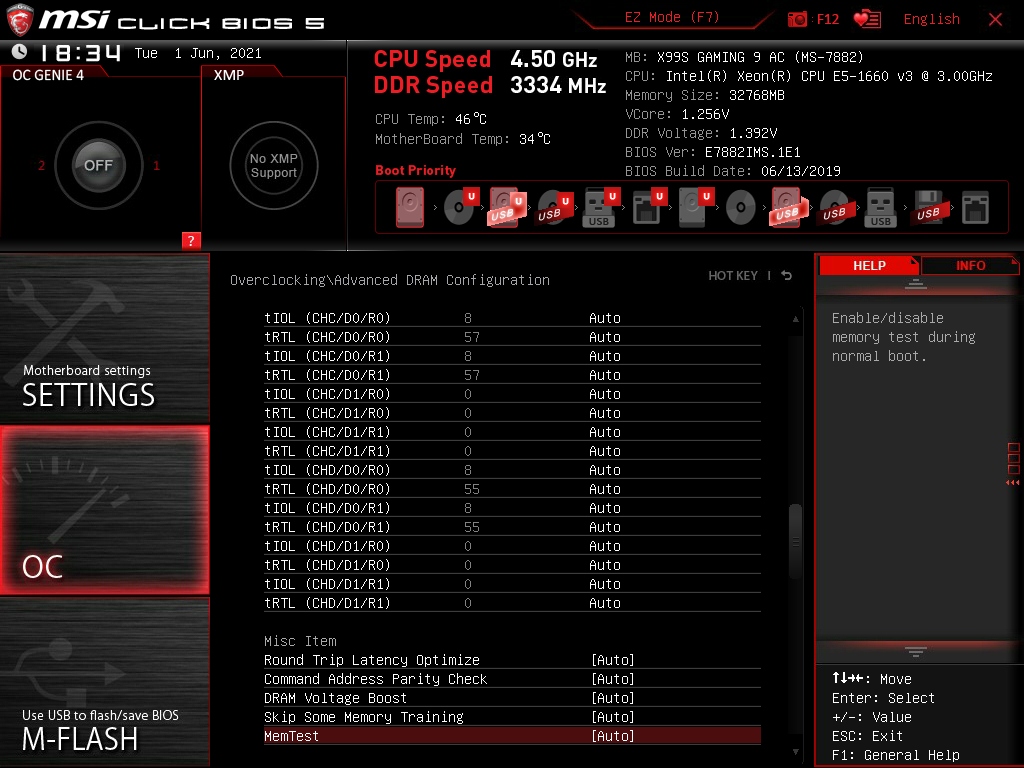Go back using the HOT KEY return arrow
Image resolution: width=1024 pixels, height=768 pixels.
tap(786, 276)
